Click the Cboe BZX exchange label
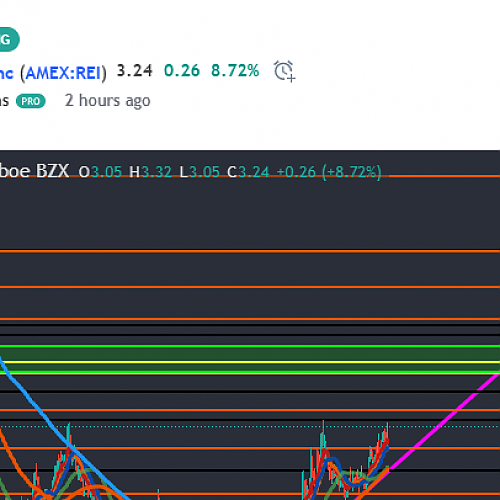 tap(35, 171)
